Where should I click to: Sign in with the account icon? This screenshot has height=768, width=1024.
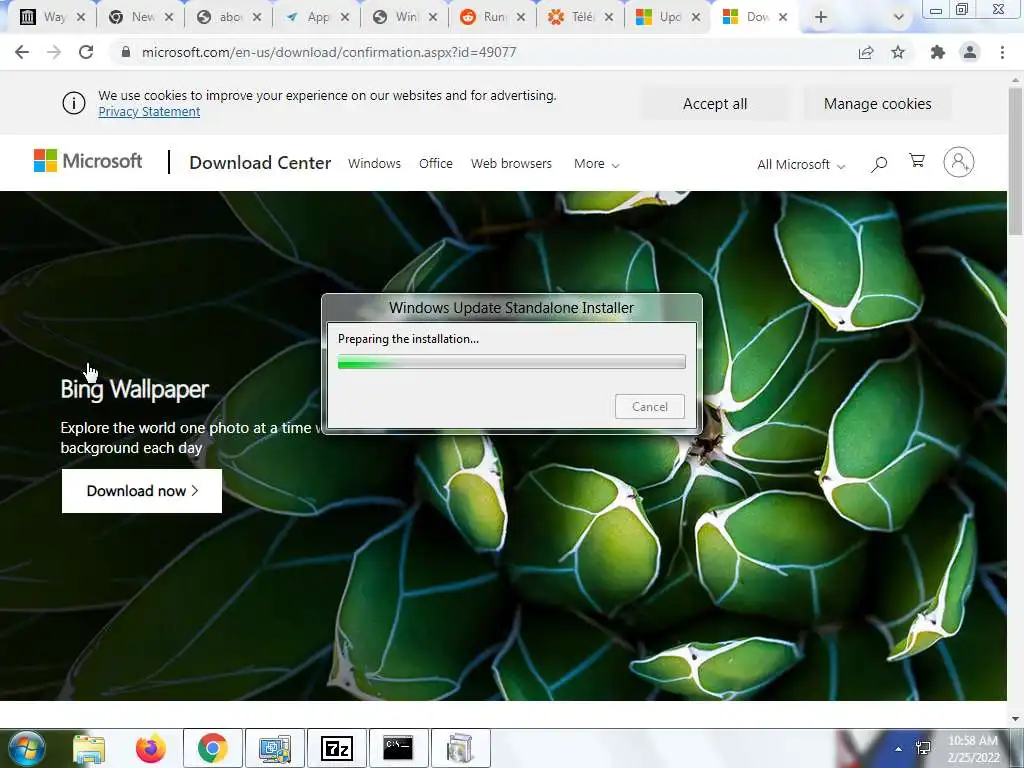pyautogui.click(x=959, y=162)
